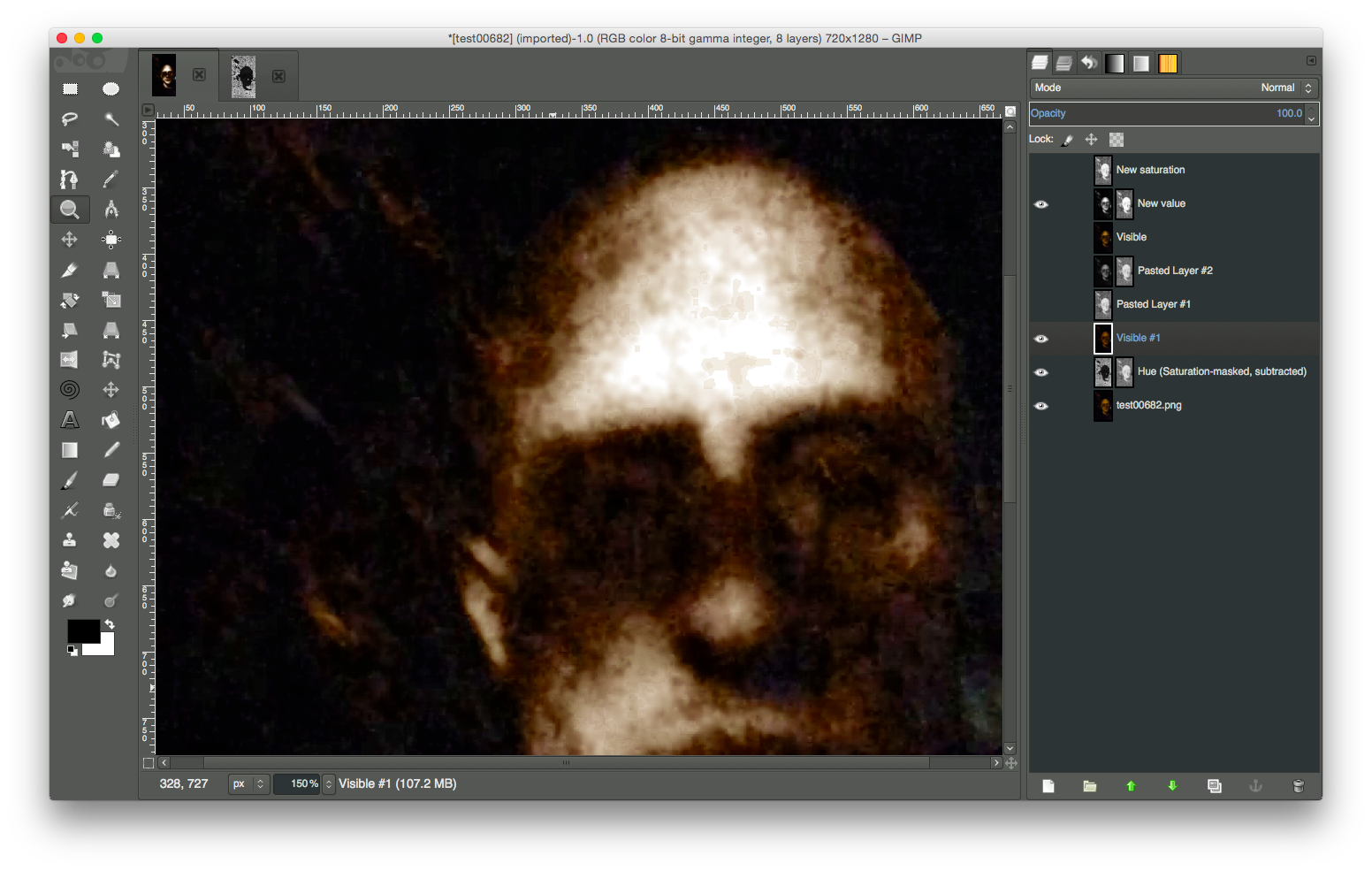Select the Rotate tool

click(70, 300)
